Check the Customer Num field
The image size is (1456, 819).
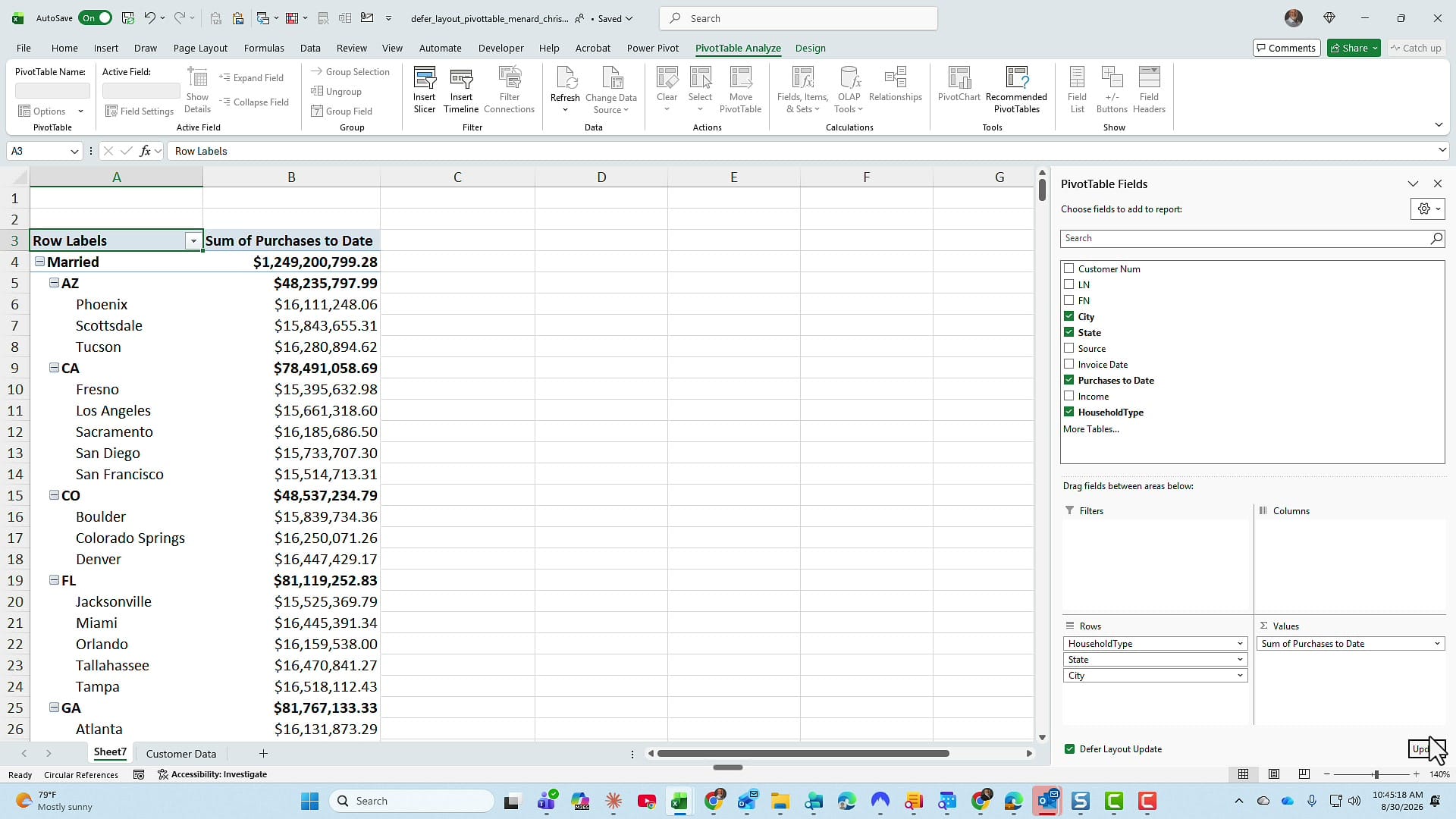click(1068, 268)
